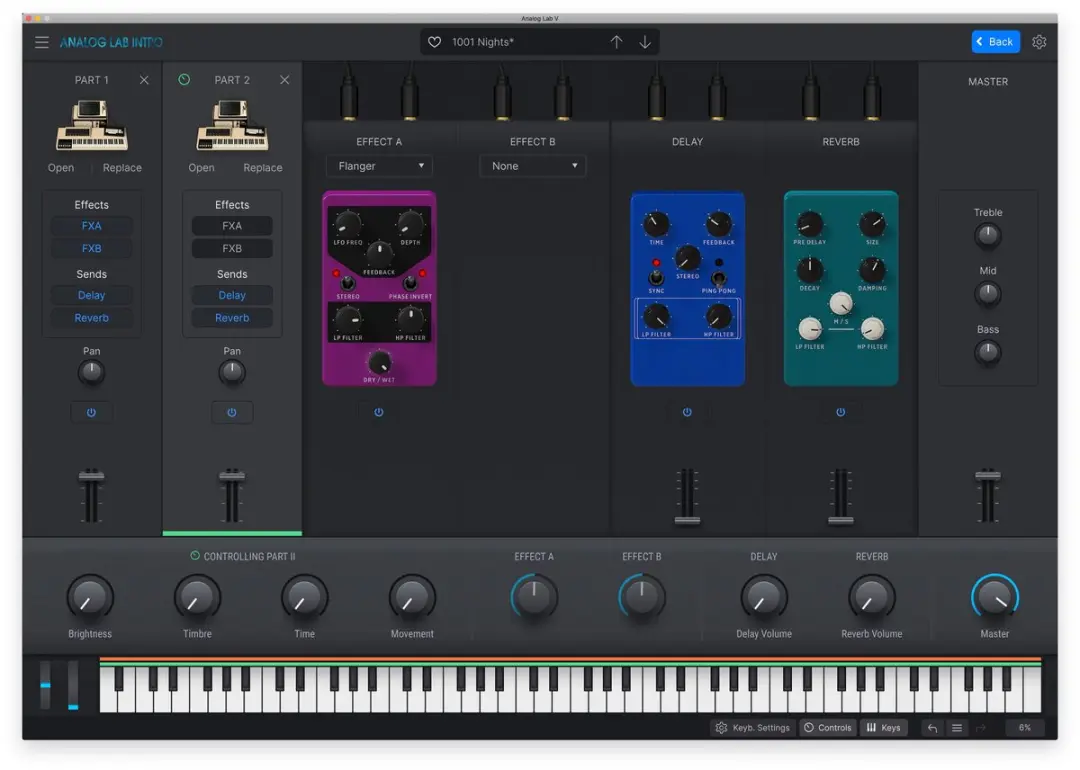The height and width of the screenshot is (770, 1080).
Task: Click the Brightness macro knob
Action: pyautogui.click(x=90, y=598)
